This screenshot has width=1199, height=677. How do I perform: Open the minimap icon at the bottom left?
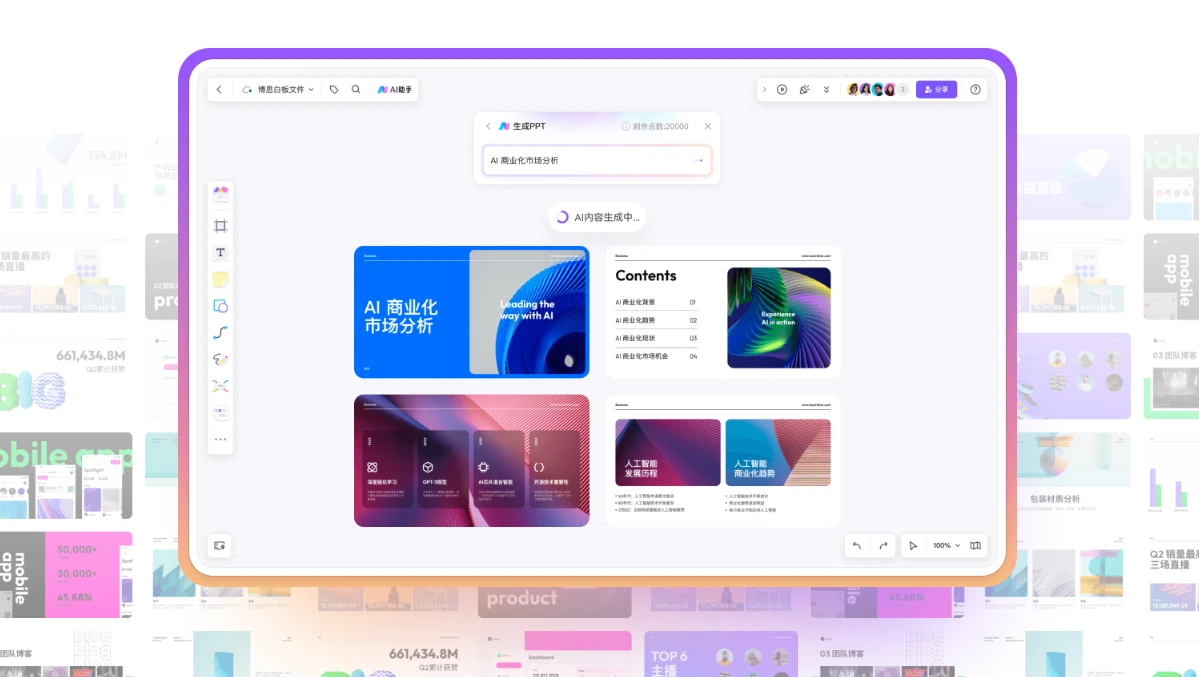point(220,545)
